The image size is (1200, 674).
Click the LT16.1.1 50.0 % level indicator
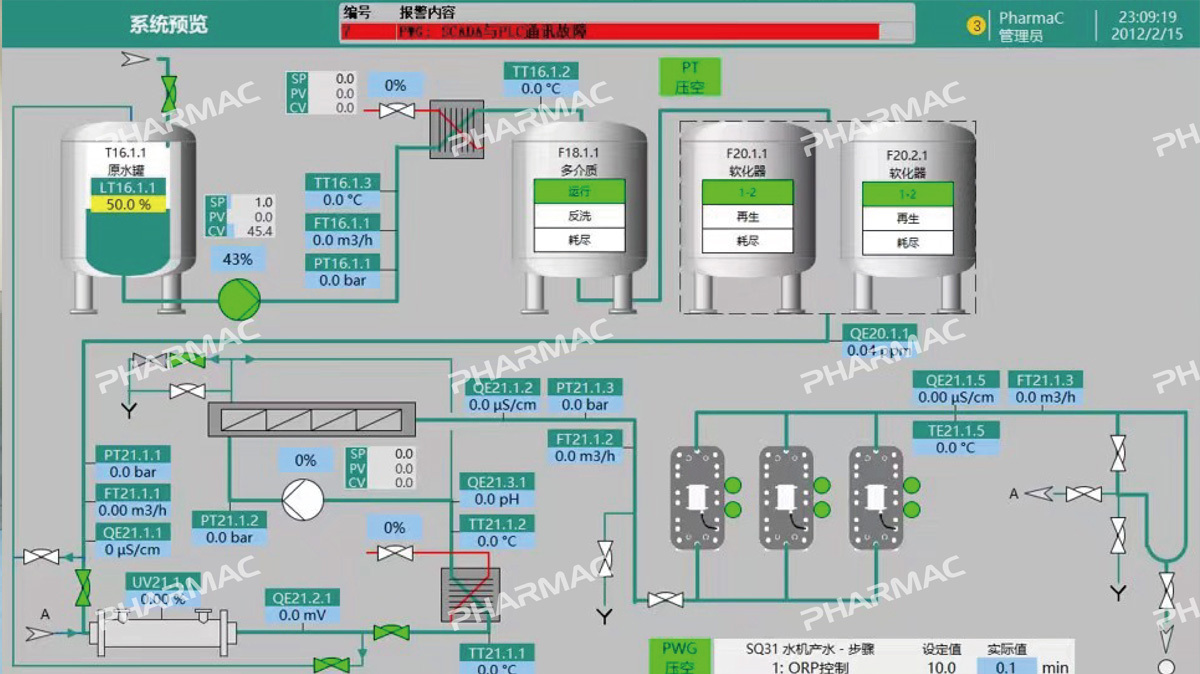pyautogui.click(x=127, y=204)
